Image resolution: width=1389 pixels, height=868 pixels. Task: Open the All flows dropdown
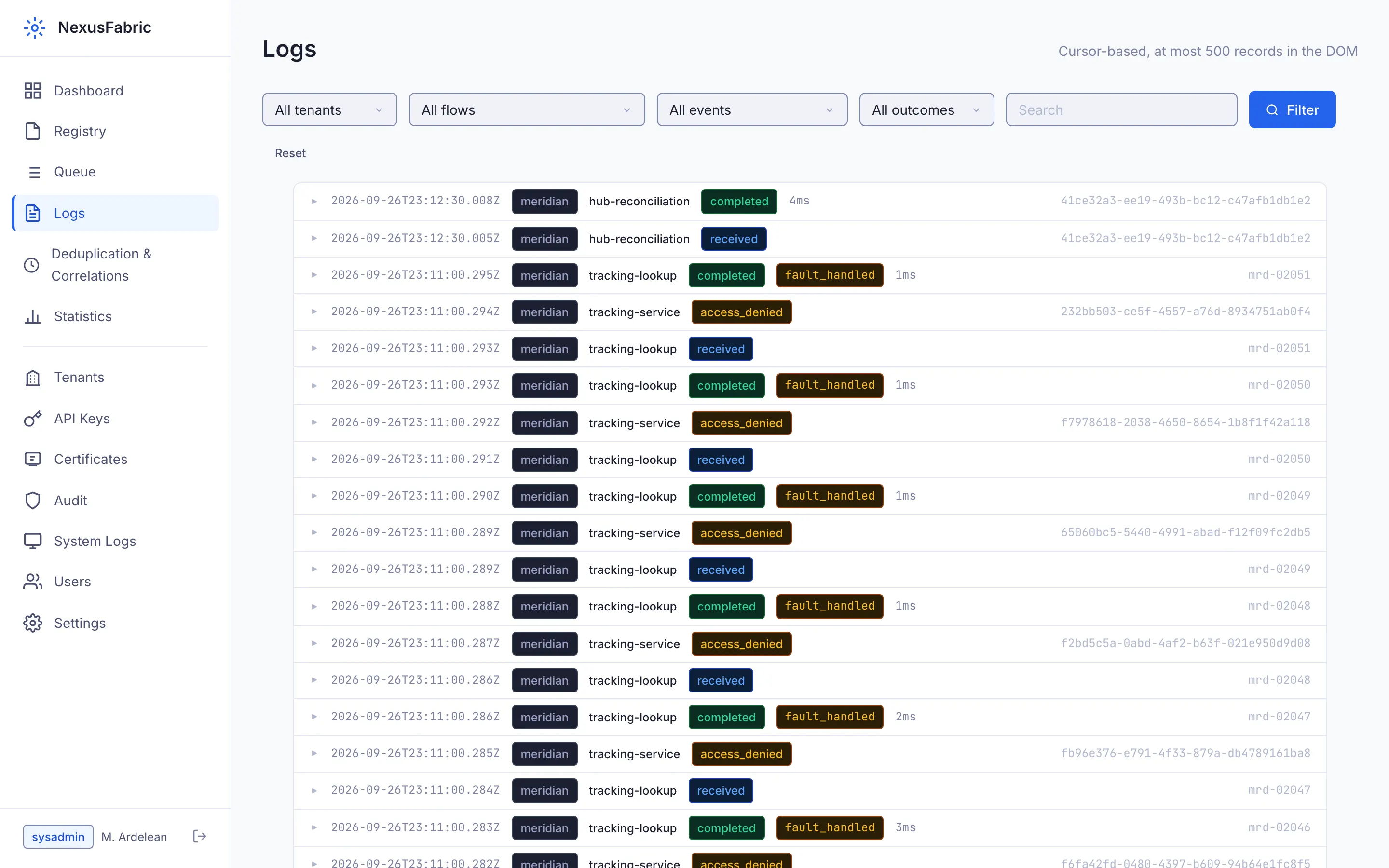[x=526, y=109]
